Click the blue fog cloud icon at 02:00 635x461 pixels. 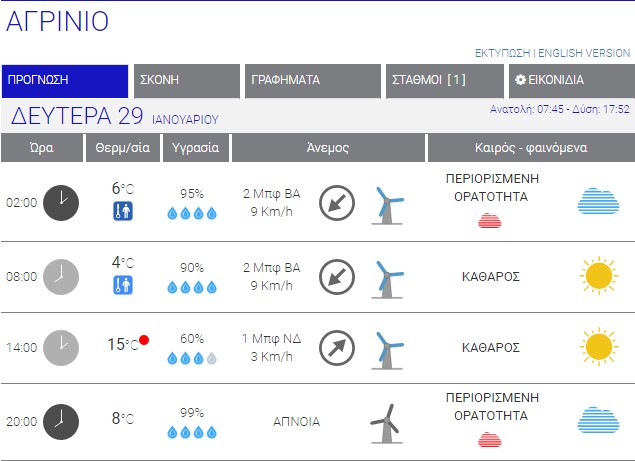(598, 201)
